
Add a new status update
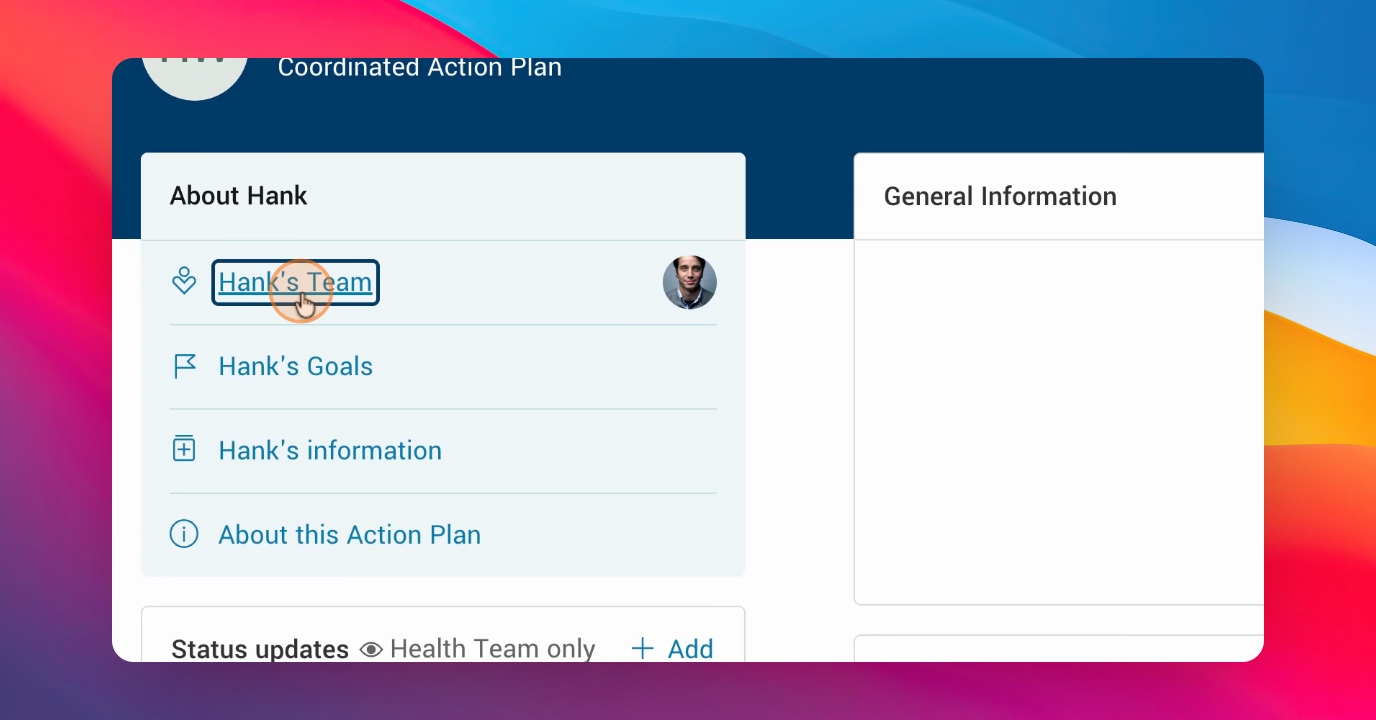(x=673, y=649)
